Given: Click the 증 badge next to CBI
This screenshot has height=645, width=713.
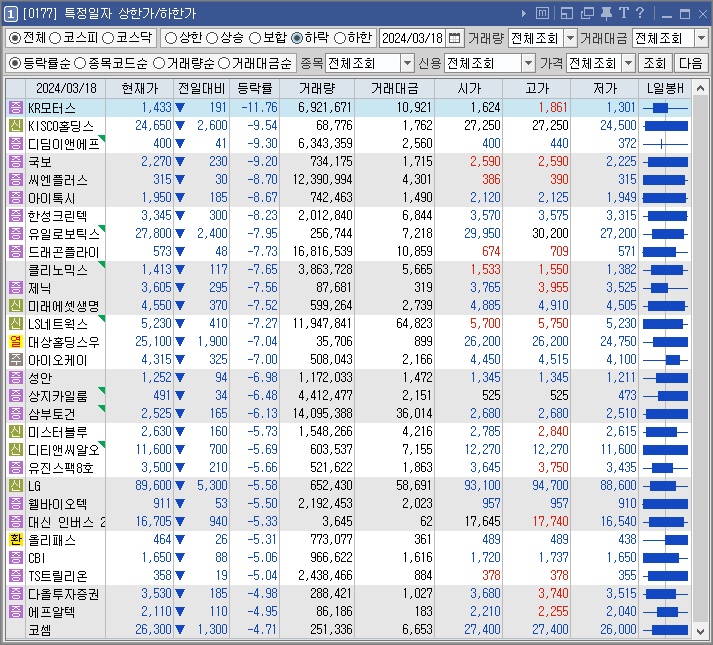Looking at the screenshot, I should tap(16, 558).
